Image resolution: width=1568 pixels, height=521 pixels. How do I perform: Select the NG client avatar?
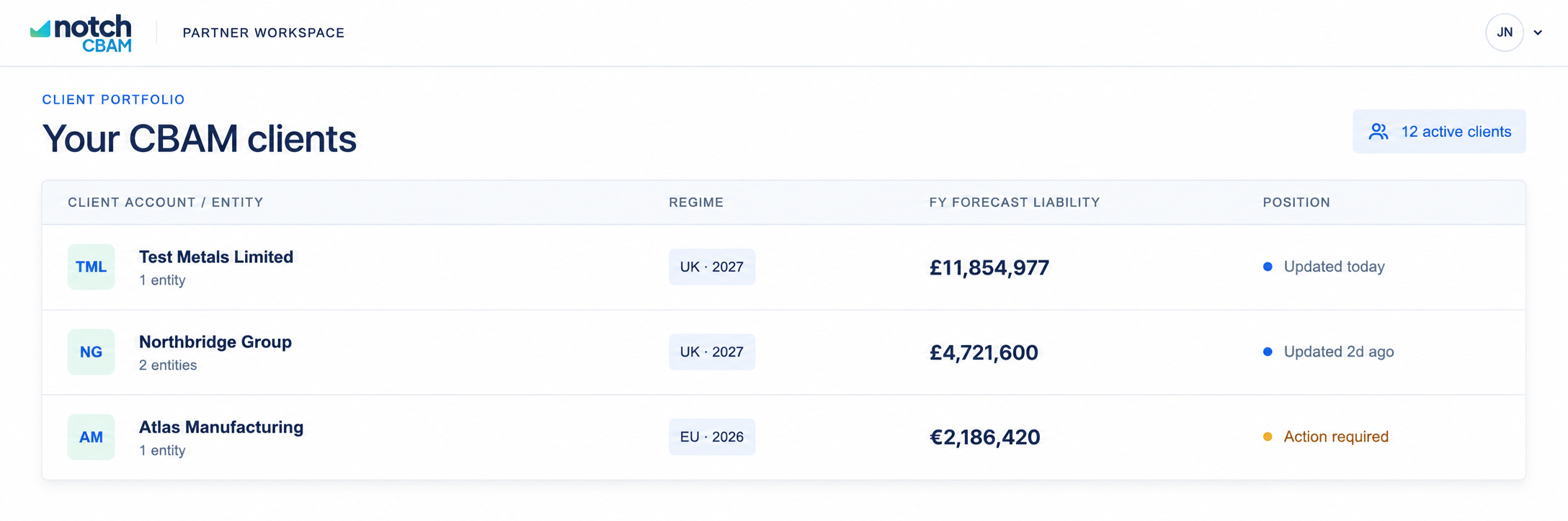(91, 352)
